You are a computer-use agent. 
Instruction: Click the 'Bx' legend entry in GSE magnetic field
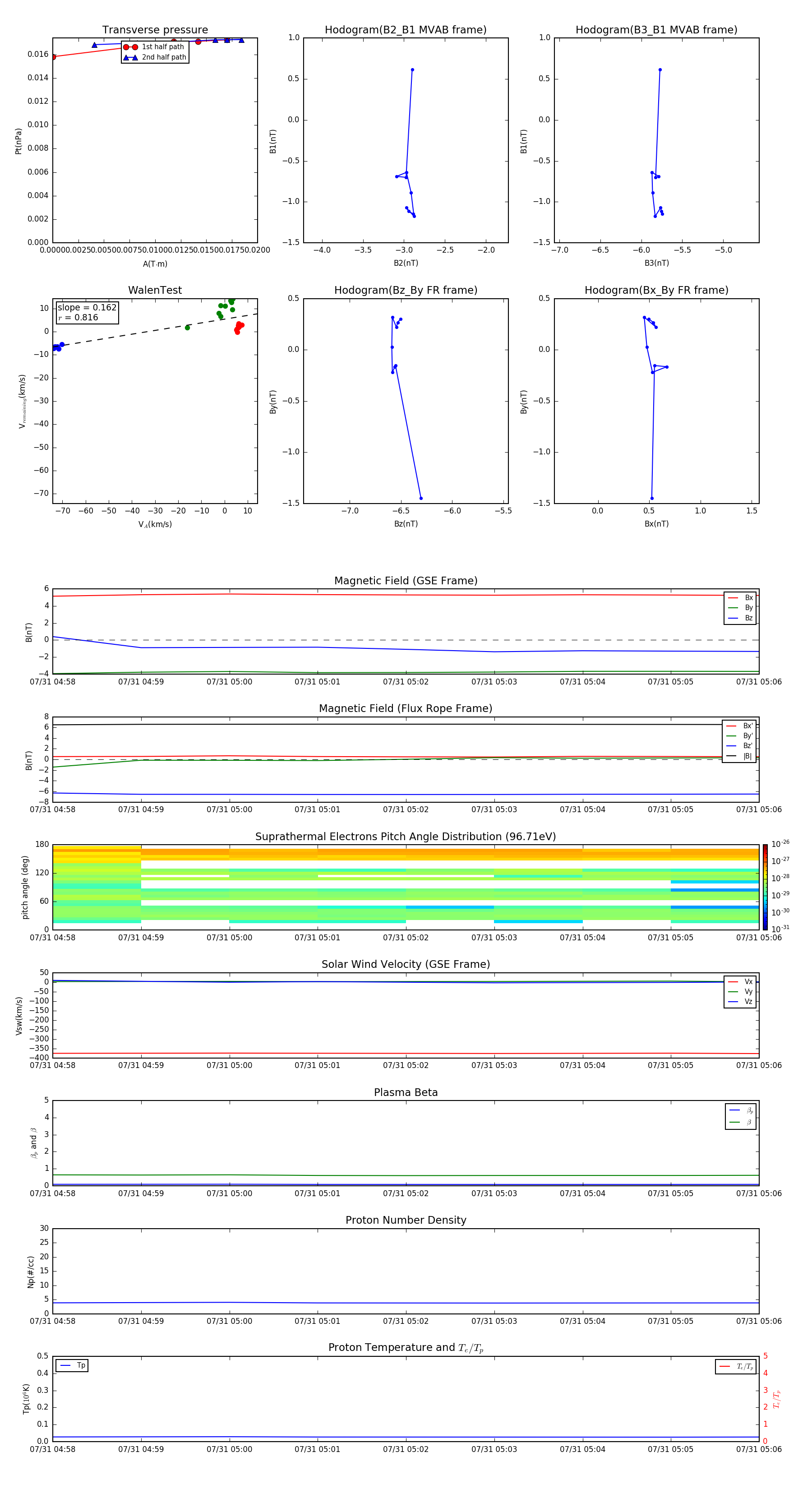[x=740, y=598]
